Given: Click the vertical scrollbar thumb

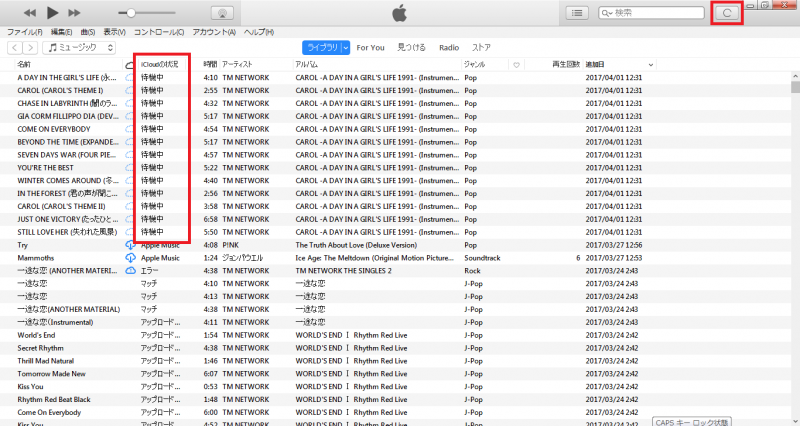Looking at the screenshot, I should point(795,87).
